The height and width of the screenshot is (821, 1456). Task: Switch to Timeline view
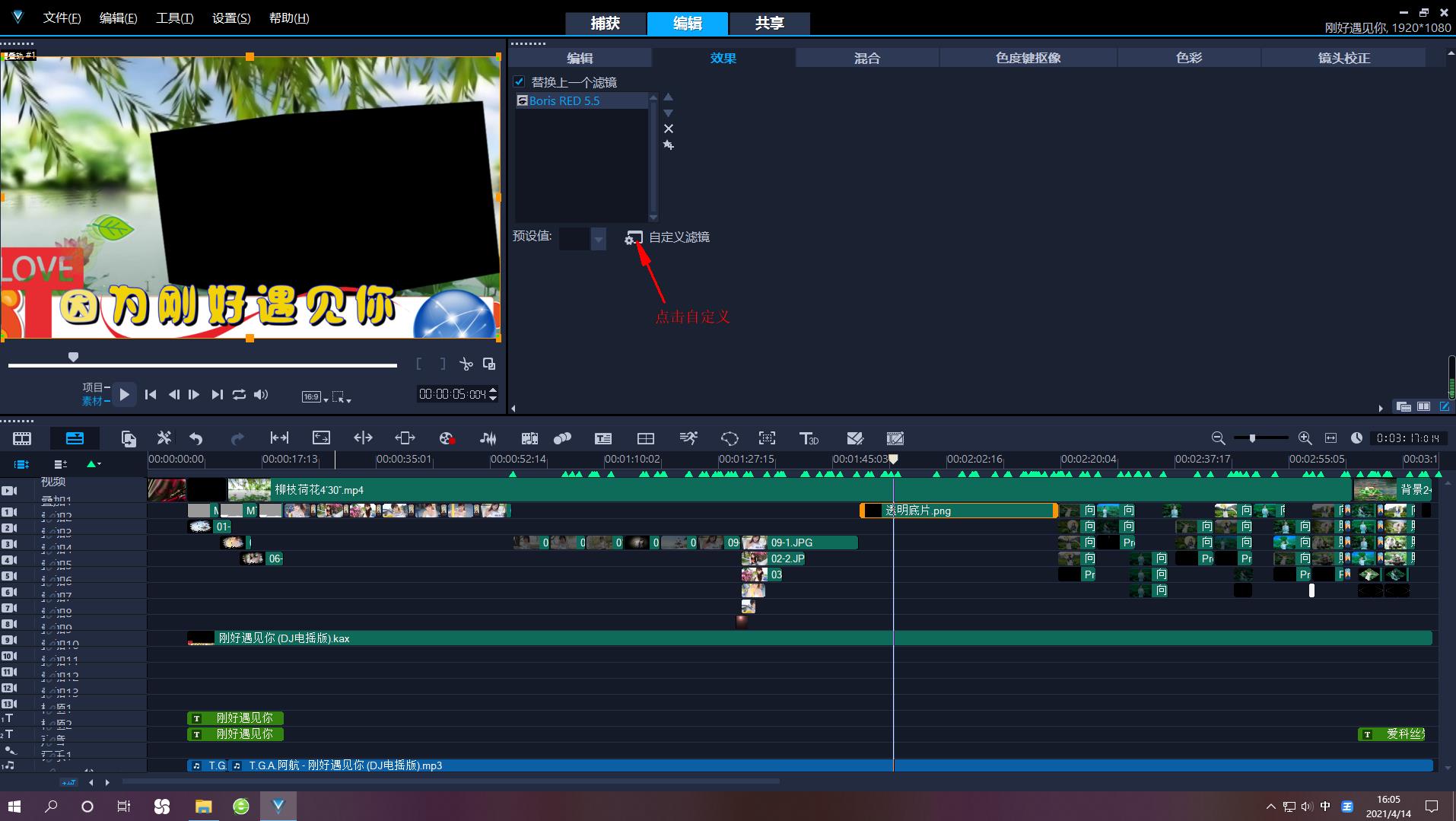pos(75,438)
